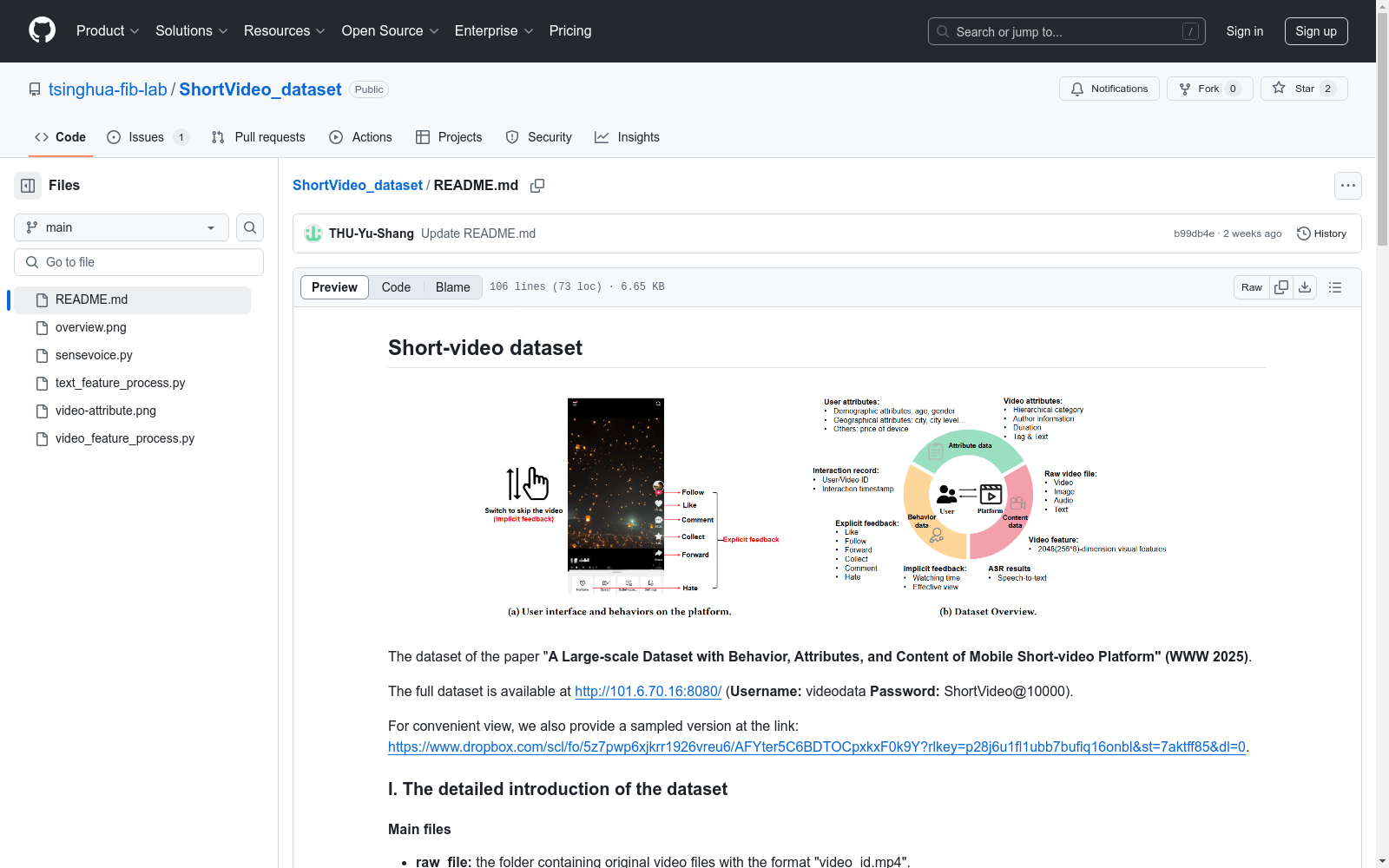
Task: Switch to Code view of README
Action: click(x=396, y=287)
